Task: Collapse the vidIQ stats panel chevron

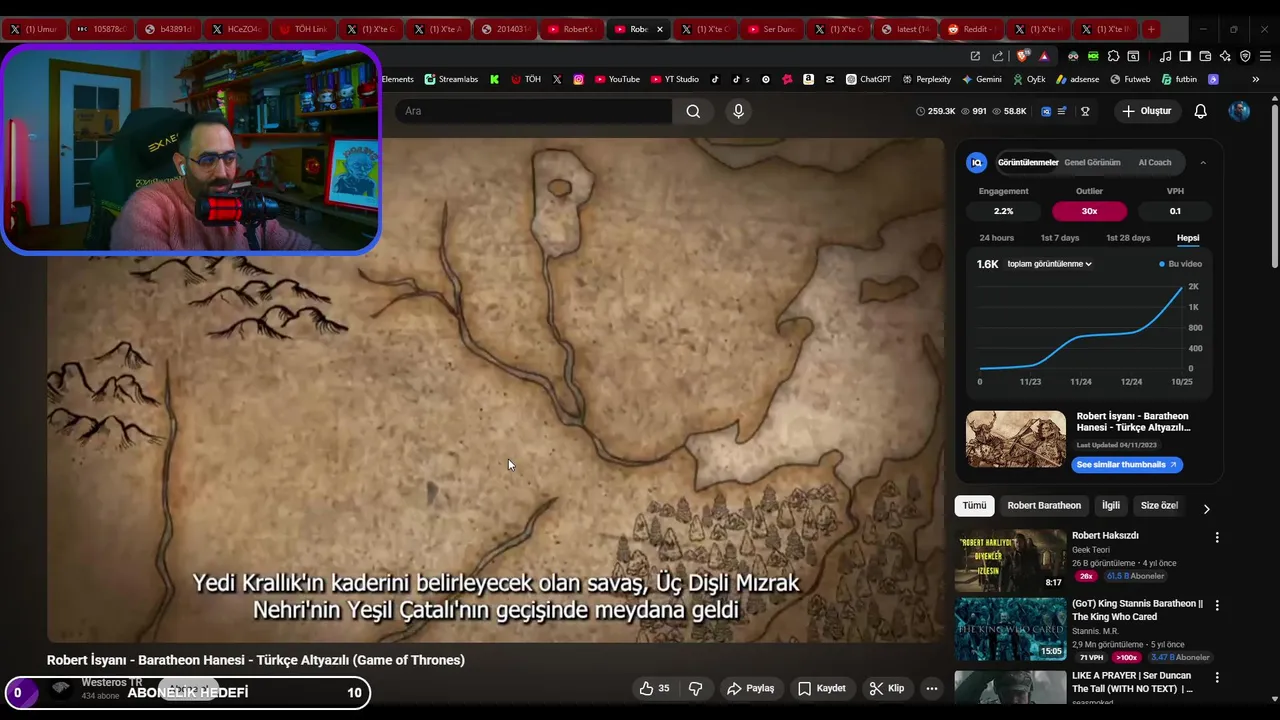Action: (1203, 162)
